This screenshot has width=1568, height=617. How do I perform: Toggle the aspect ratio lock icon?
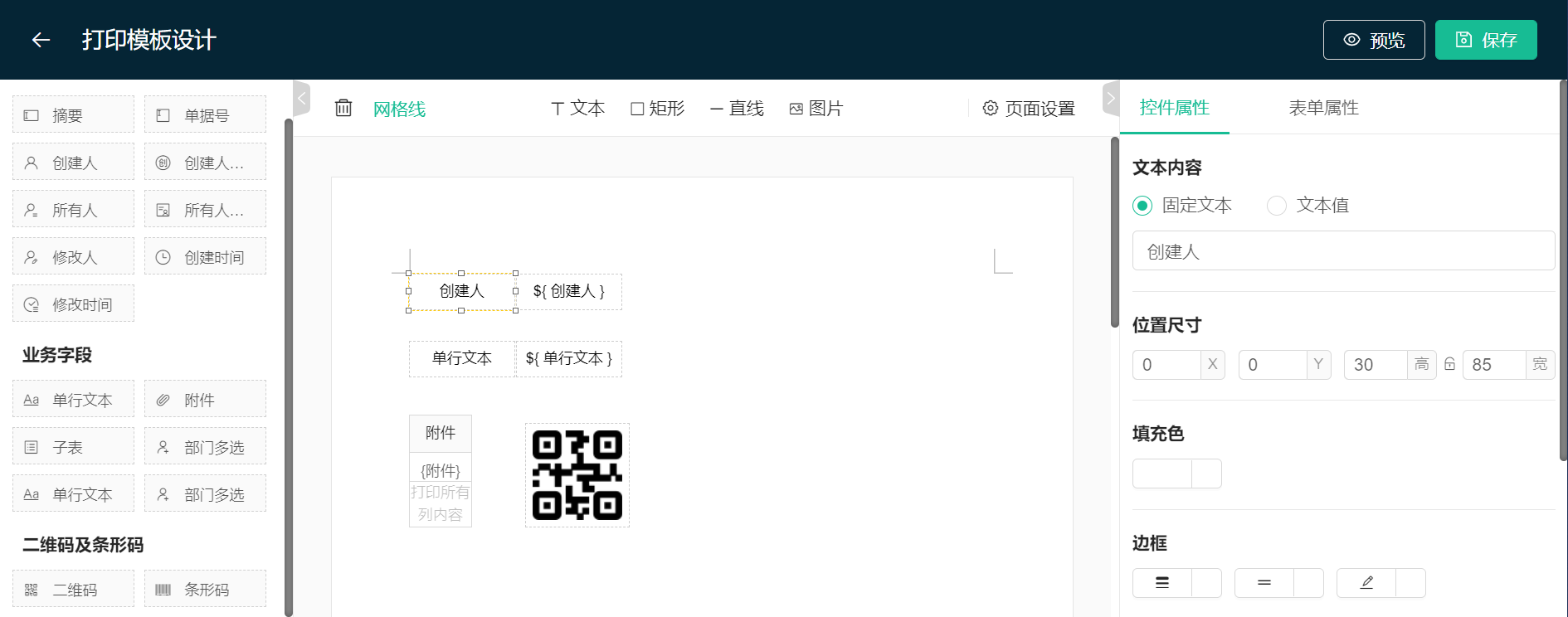(1449, 364)
